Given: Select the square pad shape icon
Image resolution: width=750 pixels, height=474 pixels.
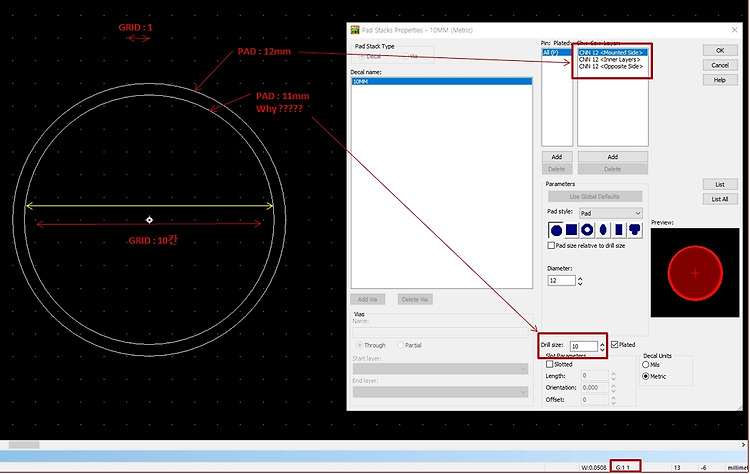Looking at the screenshot, I should (572, 230).
